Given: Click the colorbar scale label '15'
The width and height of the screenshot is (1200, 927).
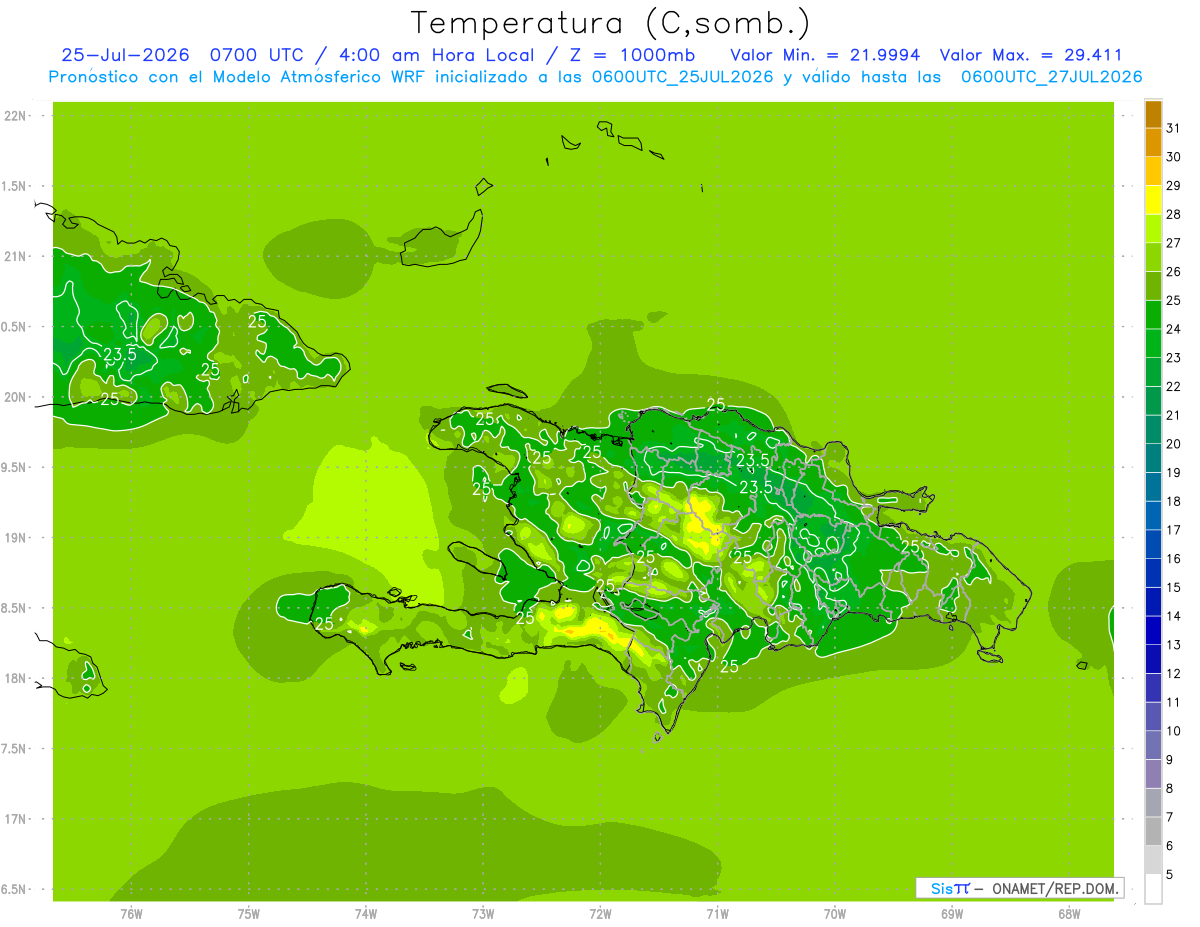Looking at the screenshot, I should pos(1174,587).
